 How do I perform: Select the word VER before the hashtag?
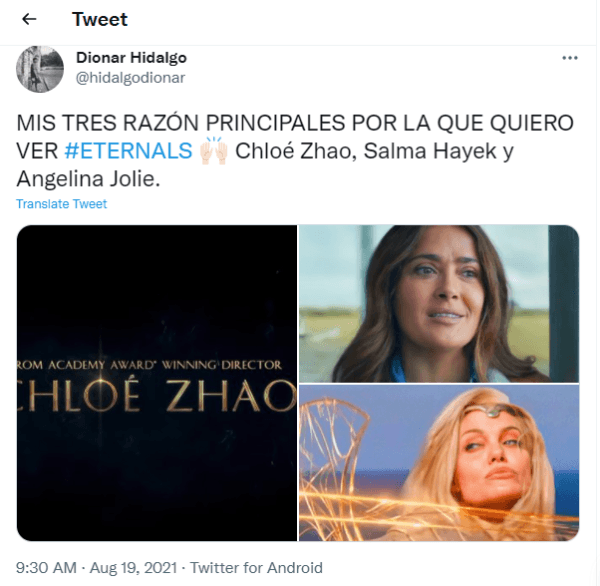[37, 151]
